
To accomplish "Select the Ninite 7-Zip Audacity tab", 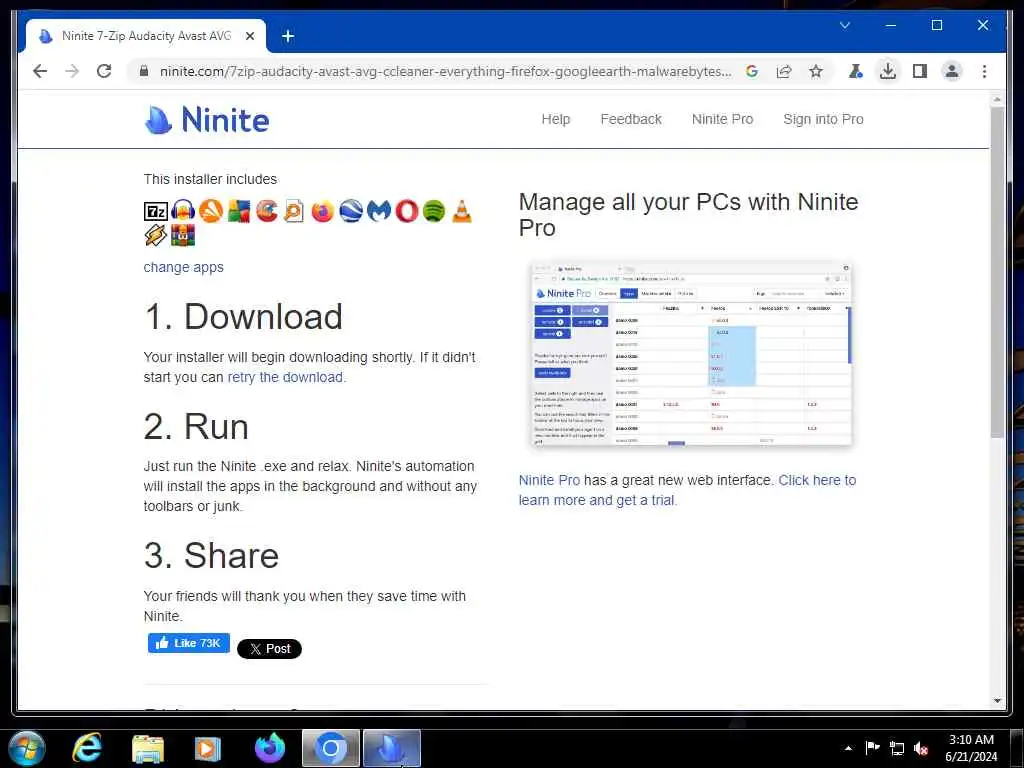I will [x=146, y=36].
